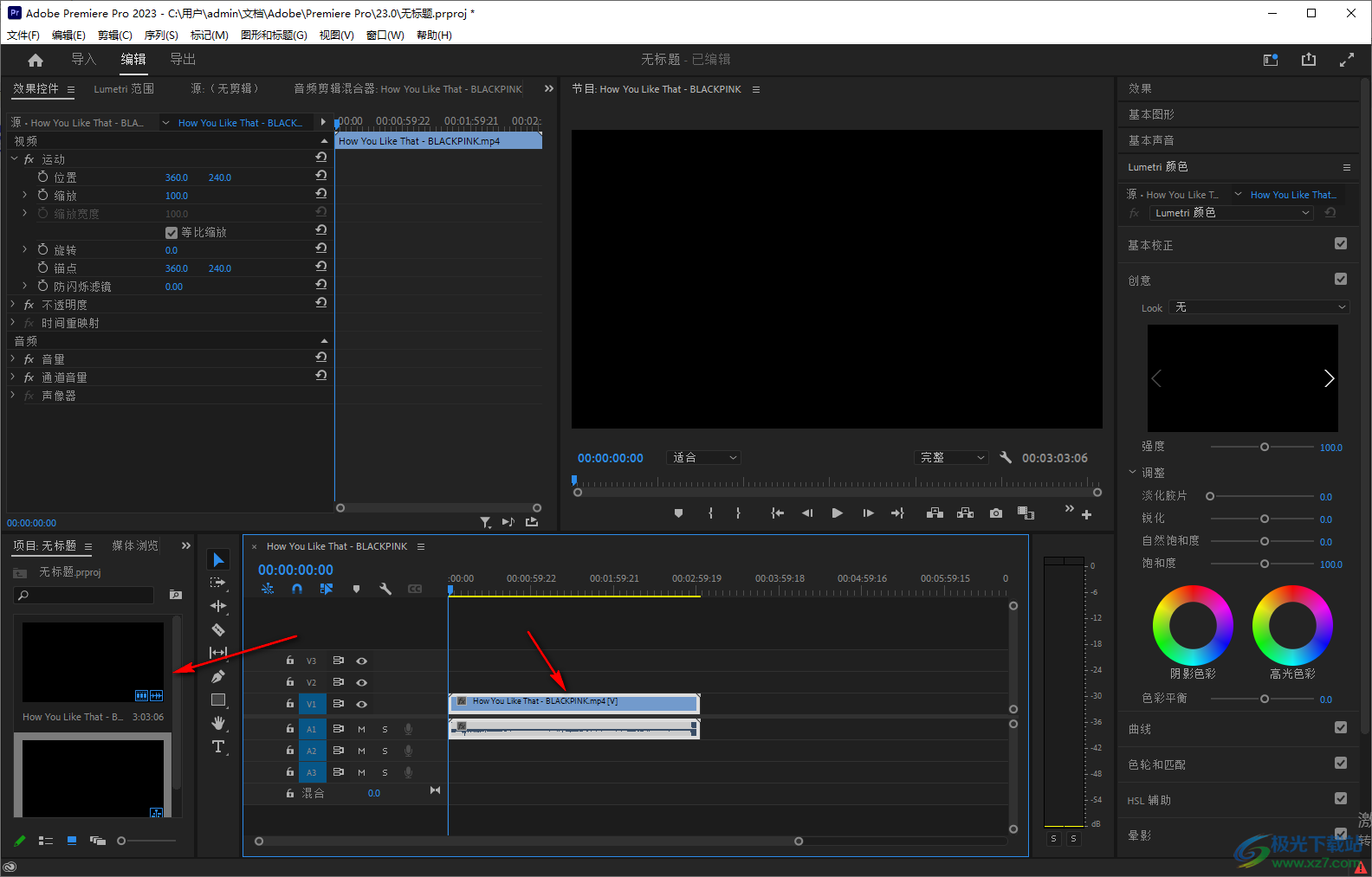Reset Opacity effect
This screenshot has height=877, width=1372.
(x=321, y=303)
